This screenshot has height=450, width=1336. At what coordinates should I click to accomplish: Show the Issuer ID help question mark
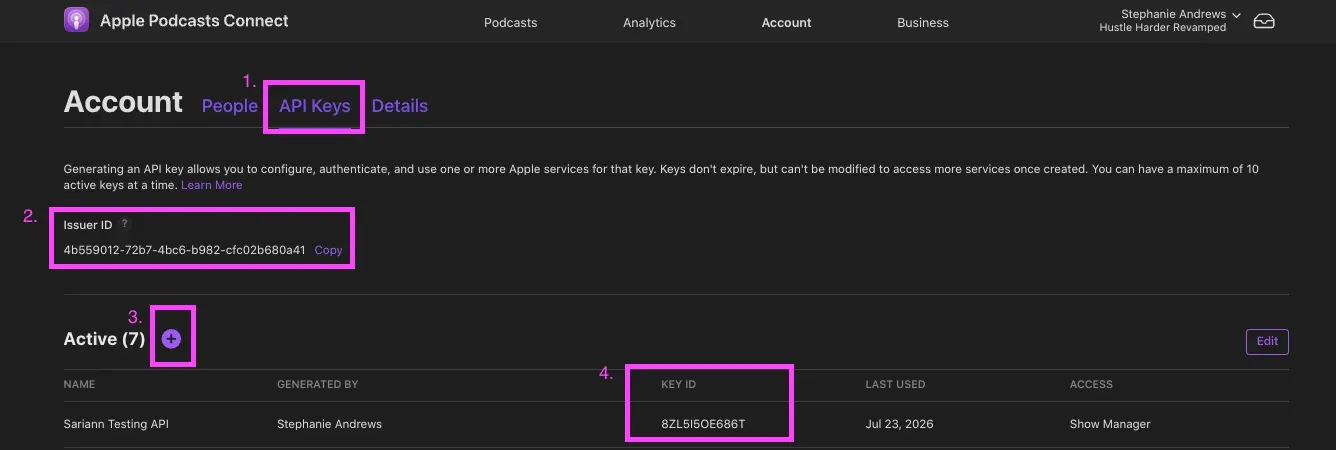pyautogui.click(x=125, y=224)
